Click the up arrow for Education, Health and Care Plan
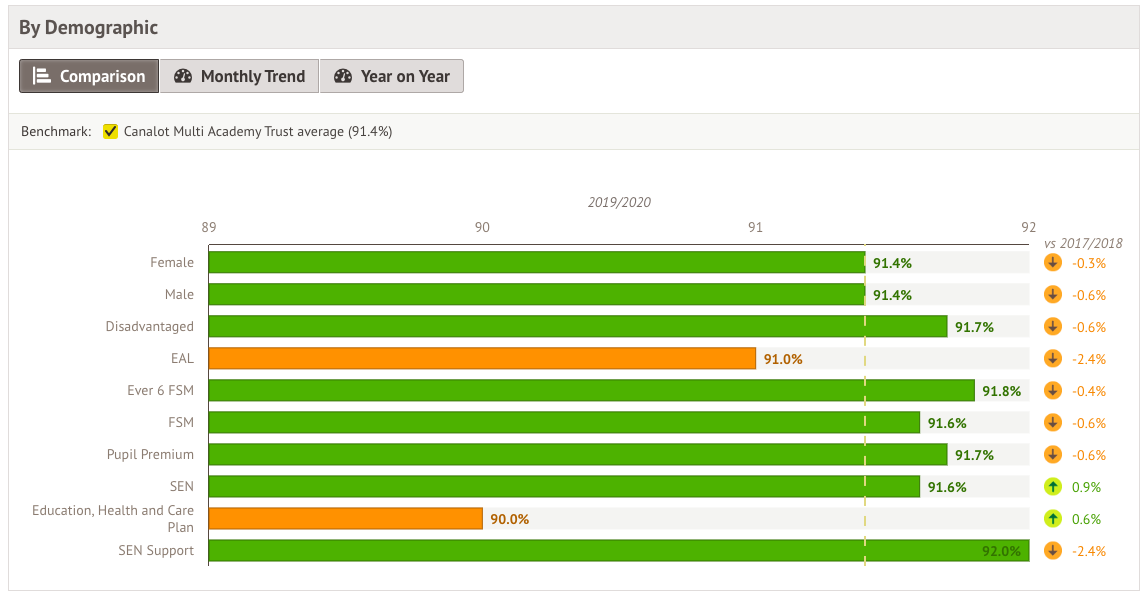The width and height of the screenshot is (1147, 598). [1052, 519]
